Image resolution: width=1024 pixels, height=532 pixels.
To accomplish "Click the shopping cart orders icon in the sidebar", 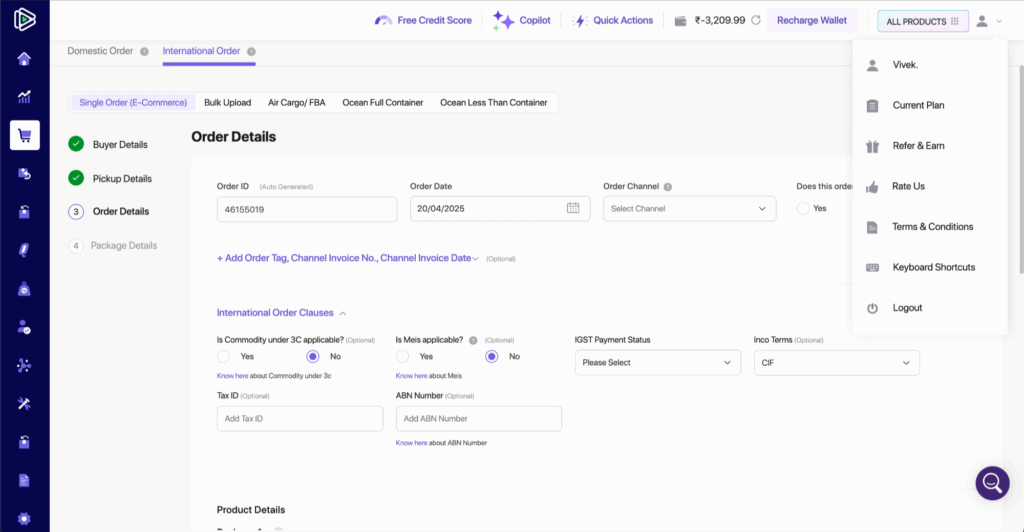I will point(24,135).
